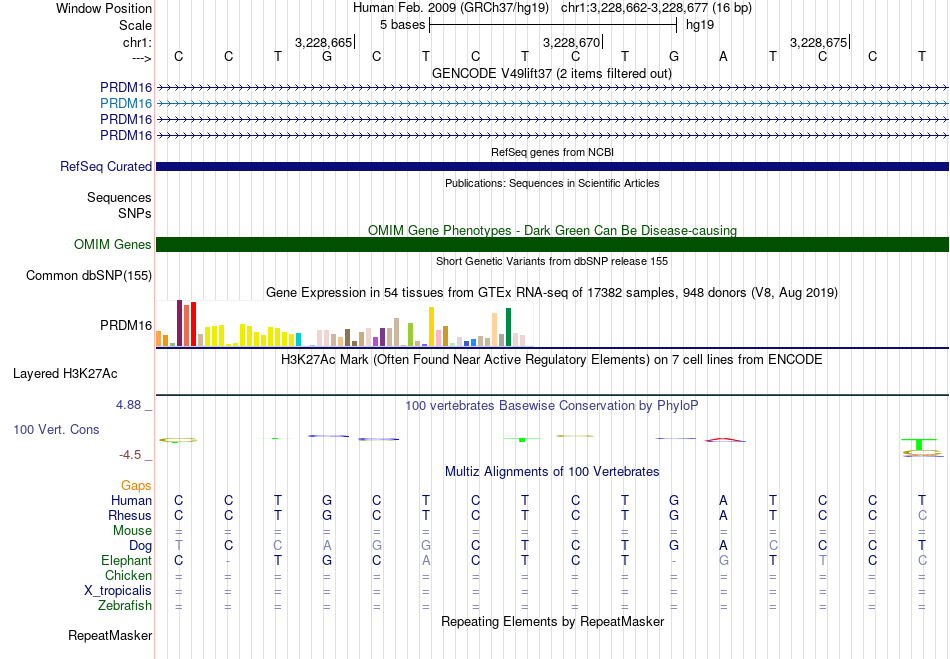Click 'Publications: Sequences in Scientific Articles' title
Screen dimensions: 950x659
tap(552, 184)
